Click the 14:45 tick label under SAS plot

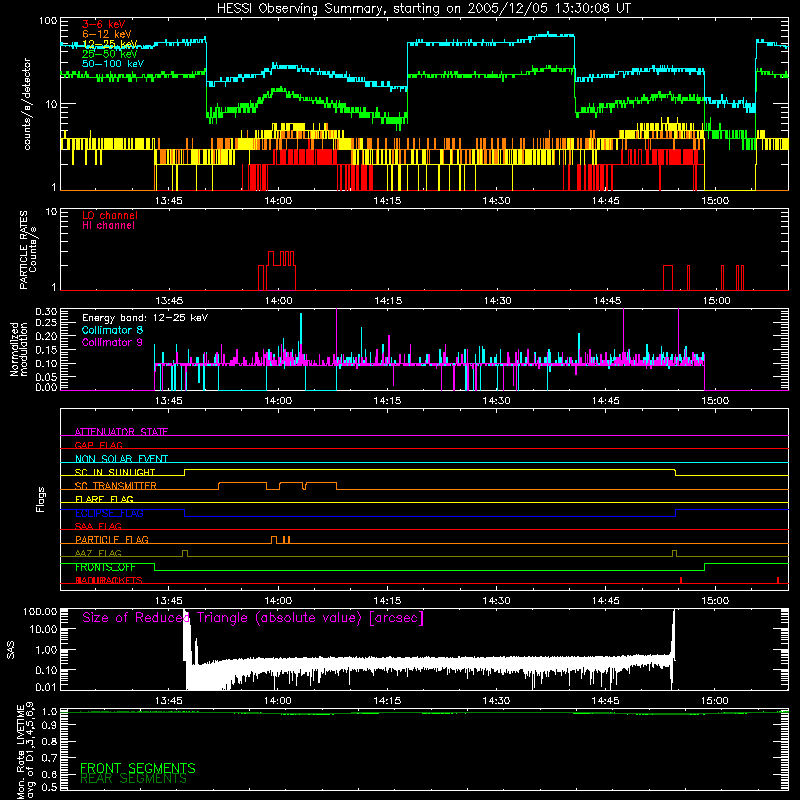606,701
